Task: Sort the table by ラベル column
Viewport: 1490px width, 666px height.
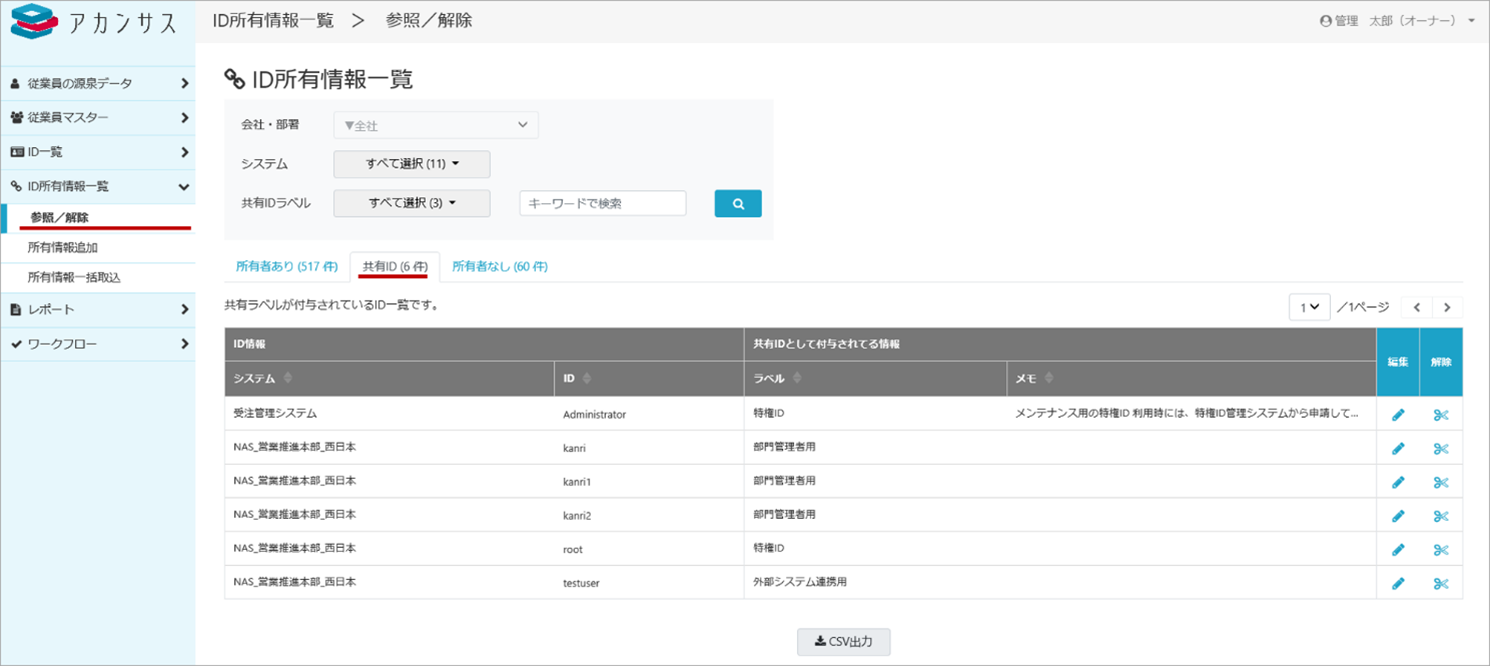Action: [x=795, y=379]
